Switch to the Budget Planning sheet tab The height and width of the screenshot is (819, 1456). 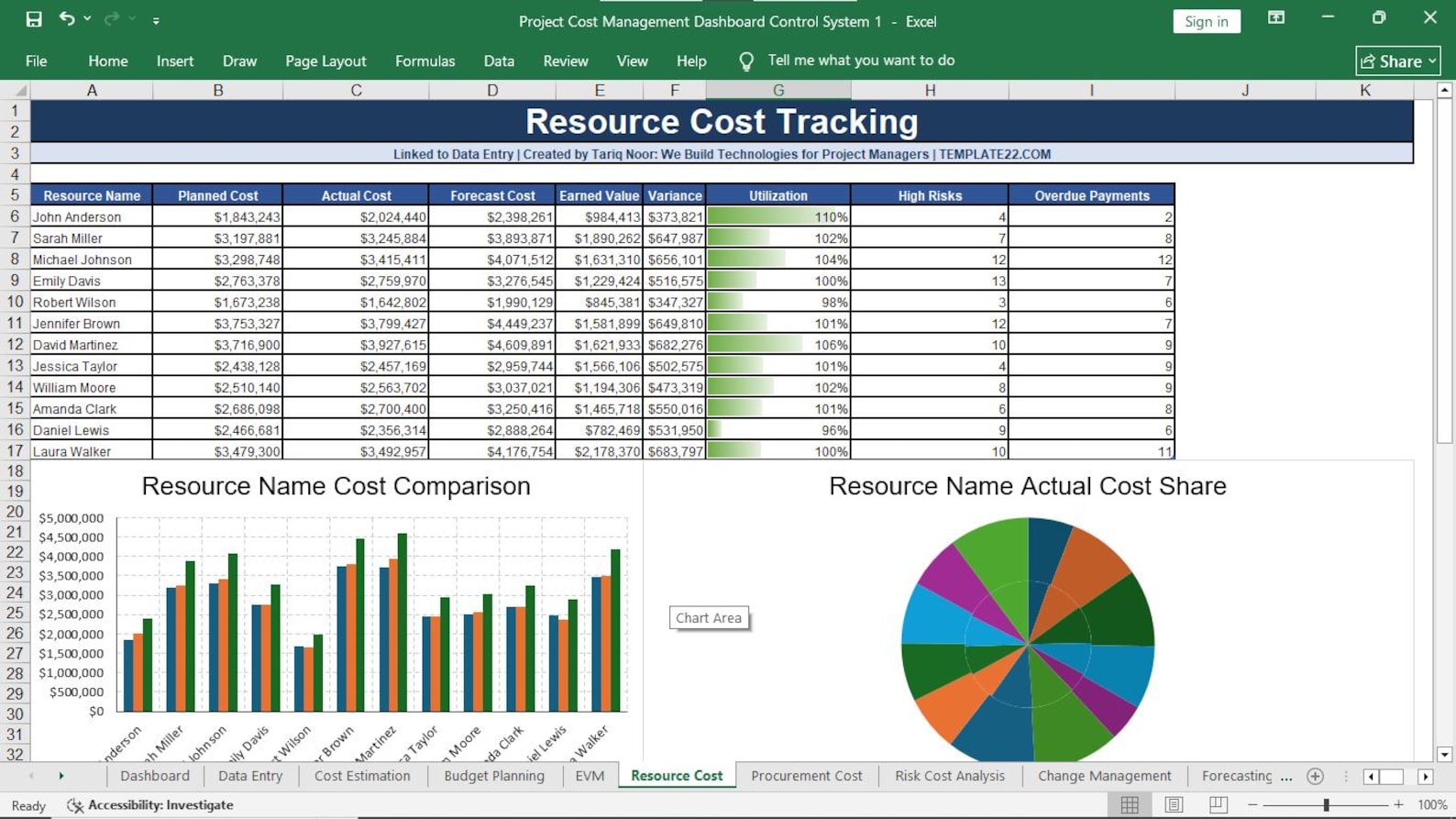coord(494,776)
